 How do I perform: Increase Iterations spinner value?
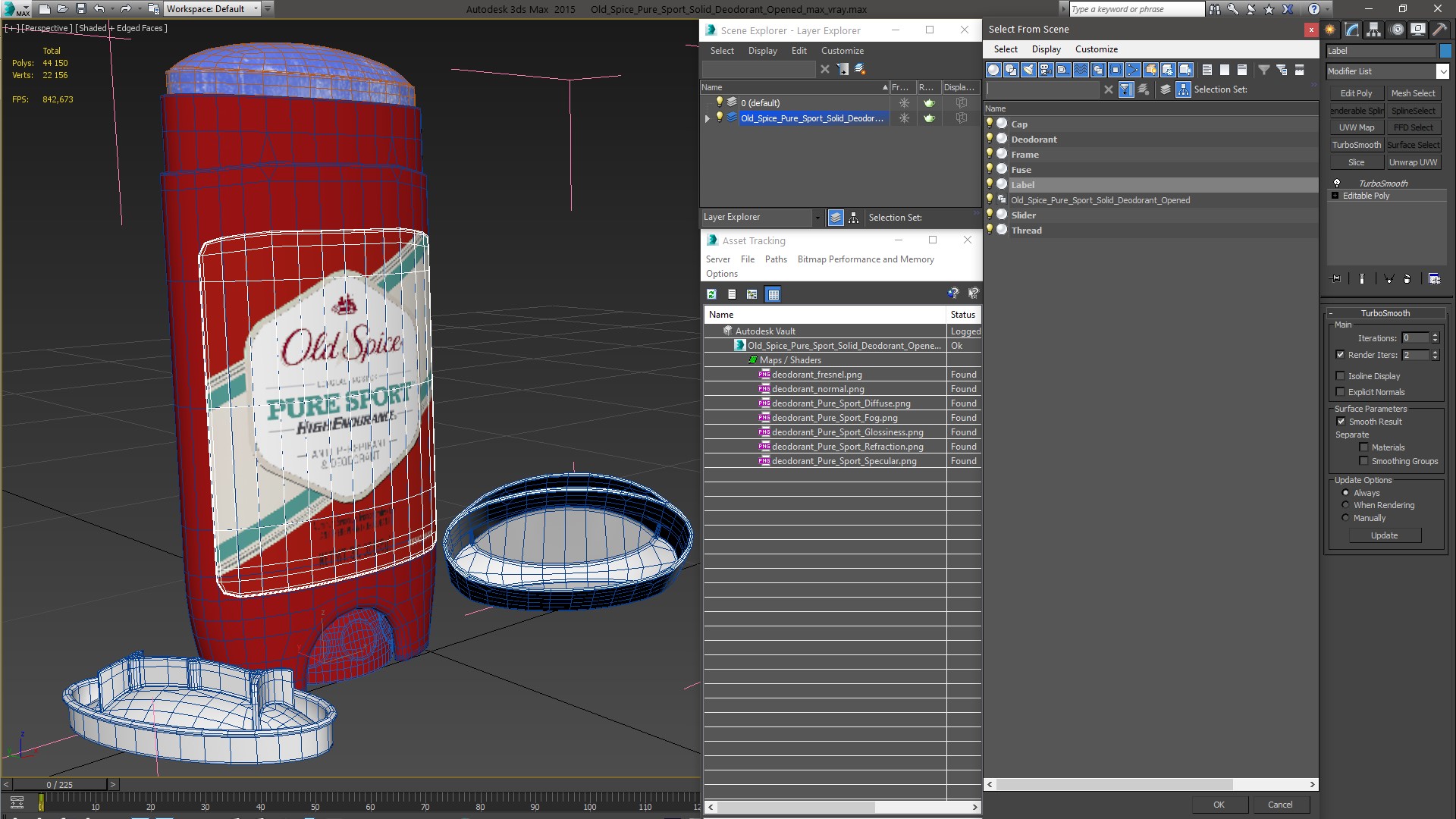point(1435,335)
